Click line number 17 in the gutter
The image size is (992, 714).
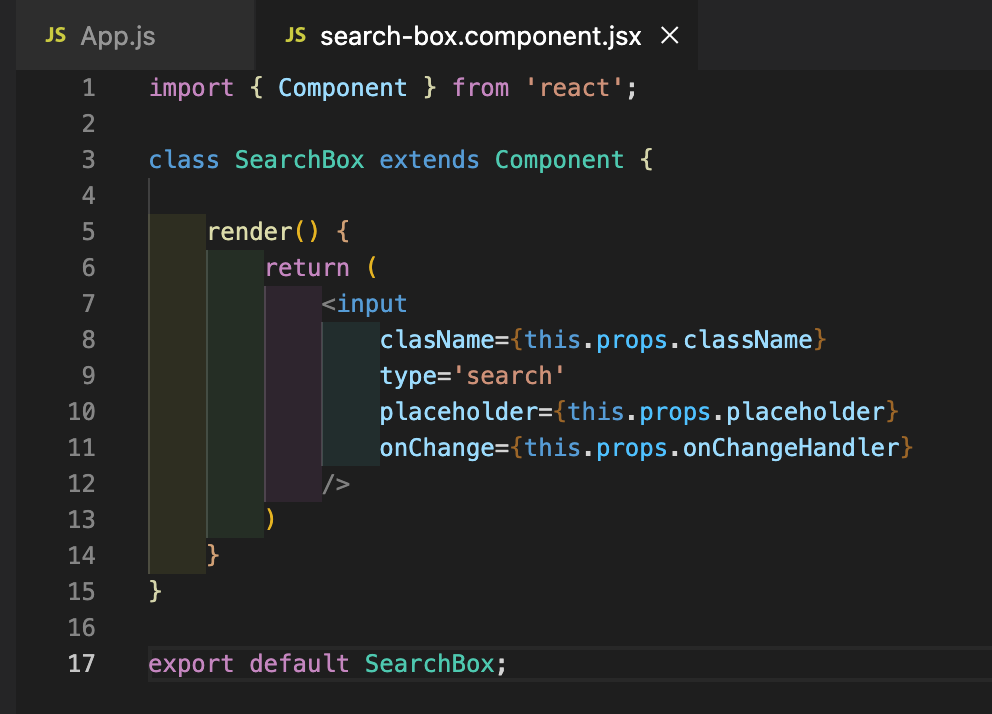pos(82,663)
